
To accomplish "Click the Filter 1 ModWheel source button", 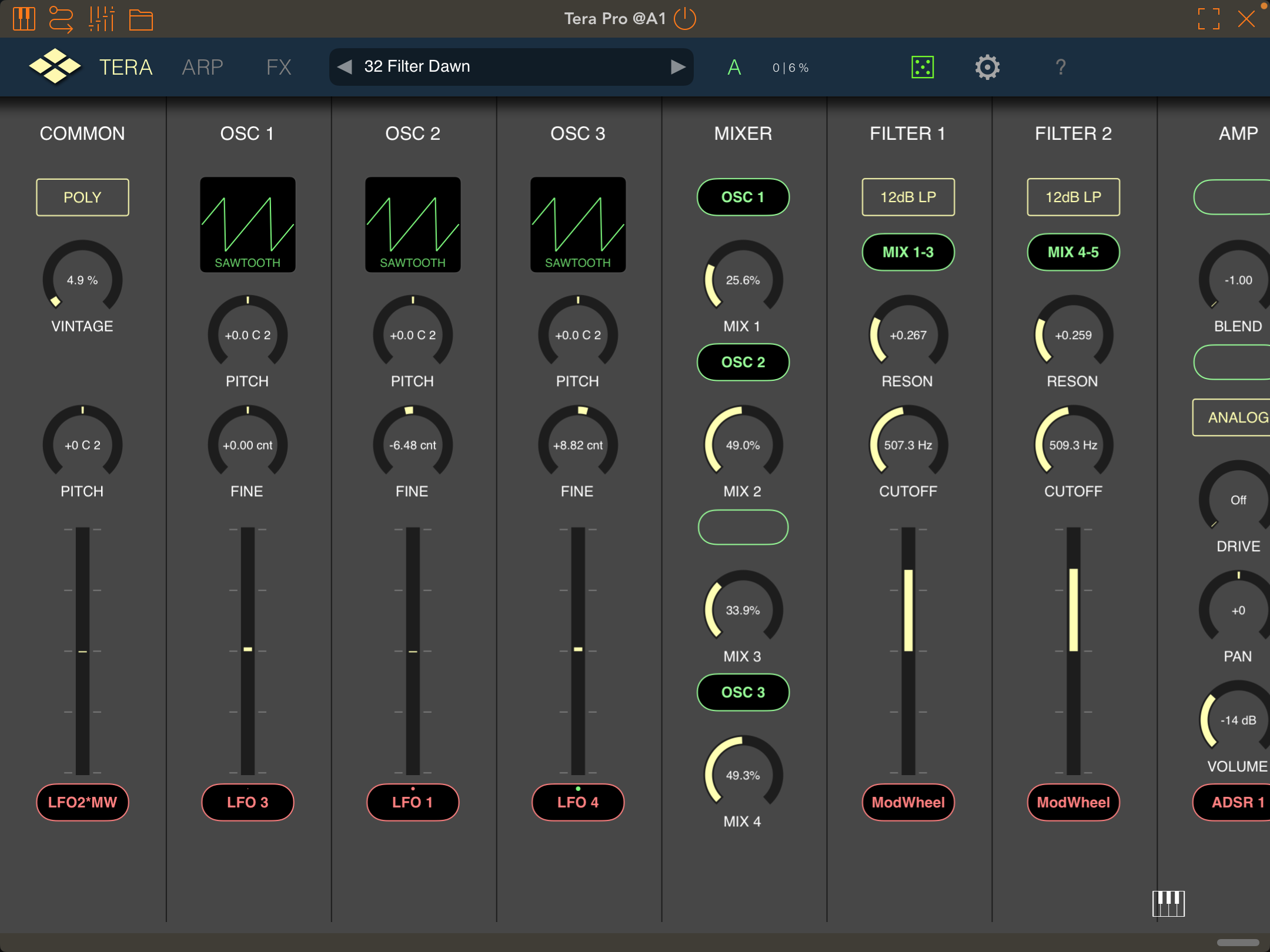I will click(x=908, y=803).
